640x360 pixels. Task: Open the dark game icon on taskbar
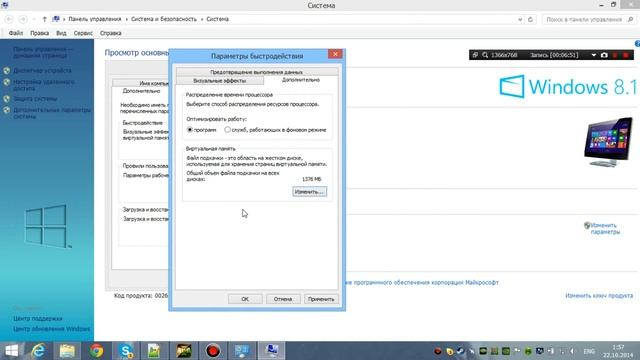click(x=184, y=351)
